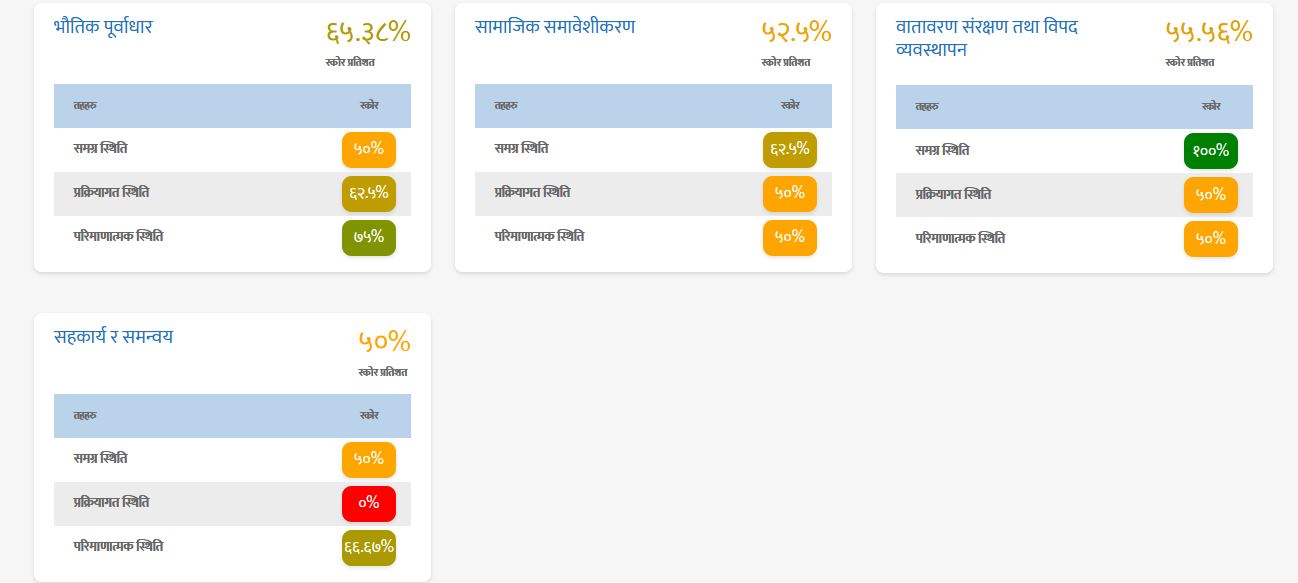
Task: Click the olive green ७५% score badge
Action: pyautogui.click(x=368, y=237)
